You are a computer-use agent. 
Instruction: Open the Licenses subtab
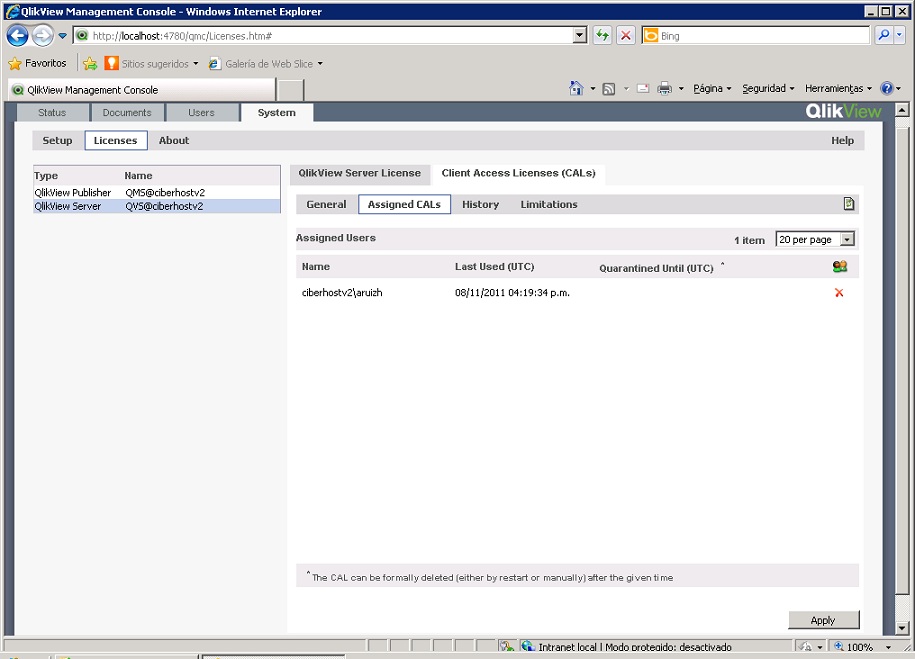click(116, 140)
